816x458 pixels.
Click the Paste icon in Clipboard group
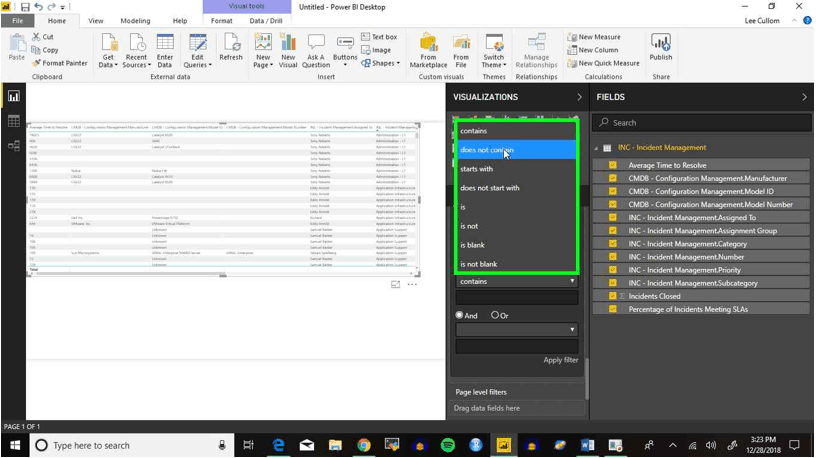[17, 43]
